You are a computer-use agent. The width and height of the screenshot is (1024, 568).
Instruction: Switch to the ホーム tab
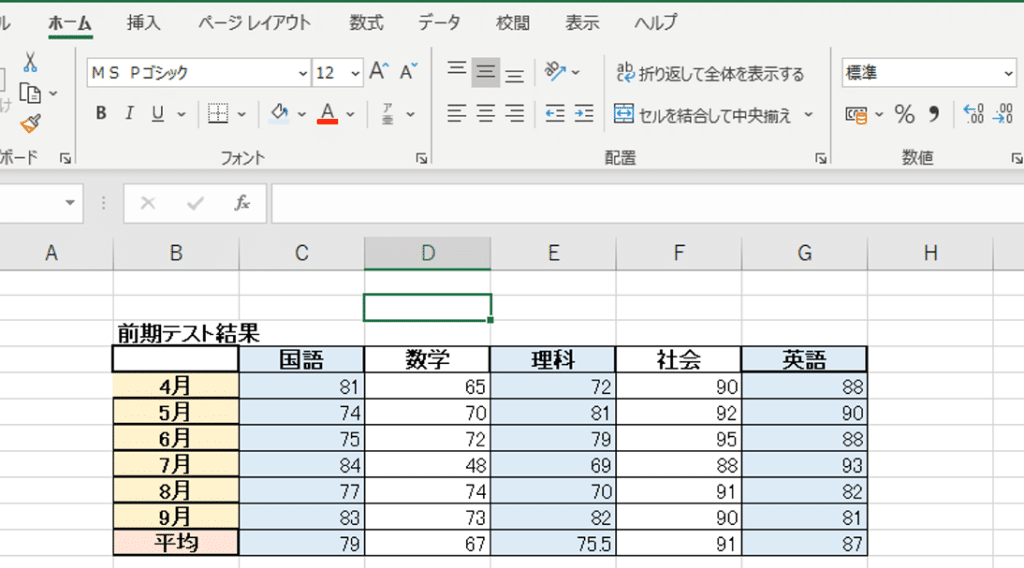[70, 23]
